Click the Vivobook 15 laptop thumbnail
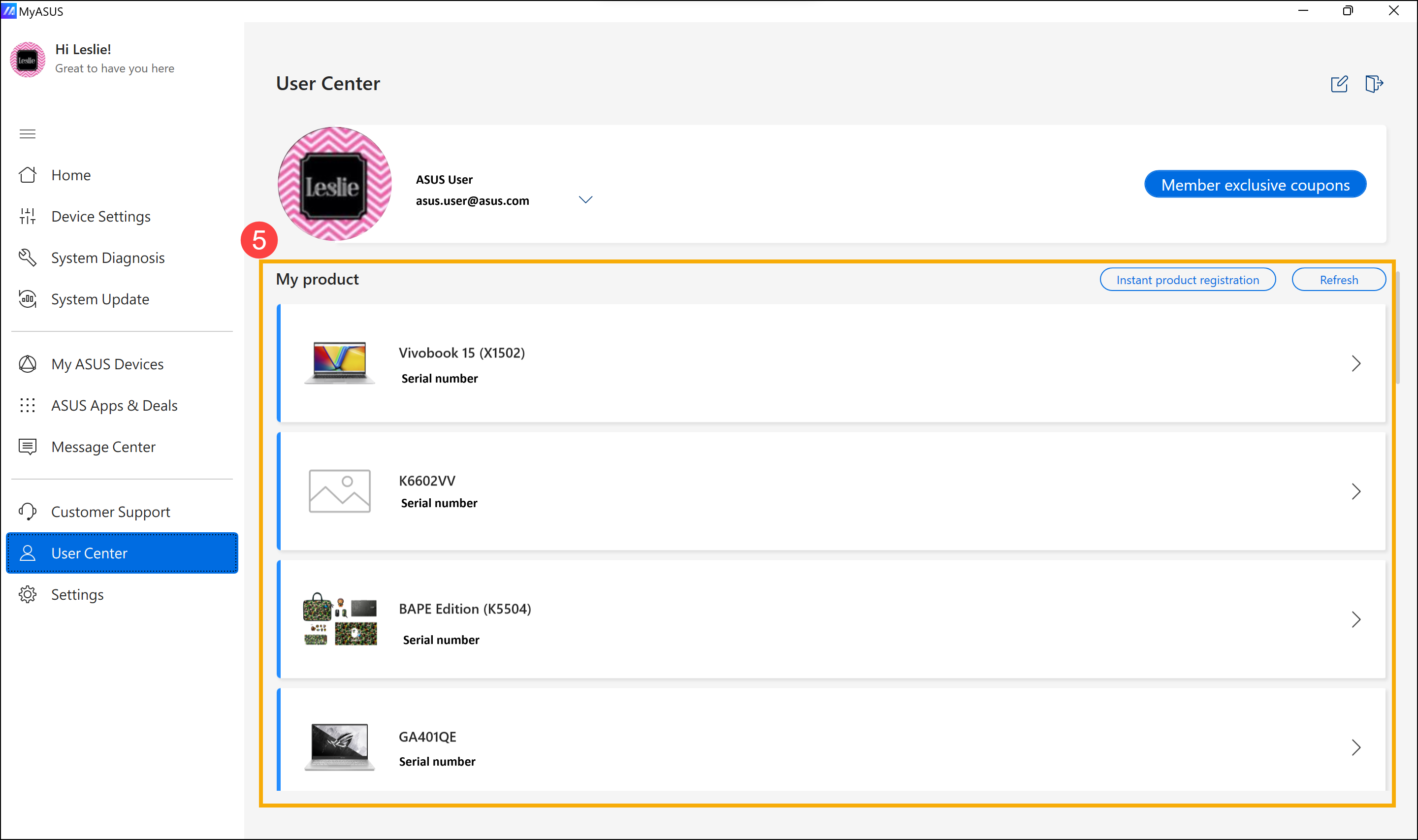This screenshot has width=1418, height=840. coord(340,363)
